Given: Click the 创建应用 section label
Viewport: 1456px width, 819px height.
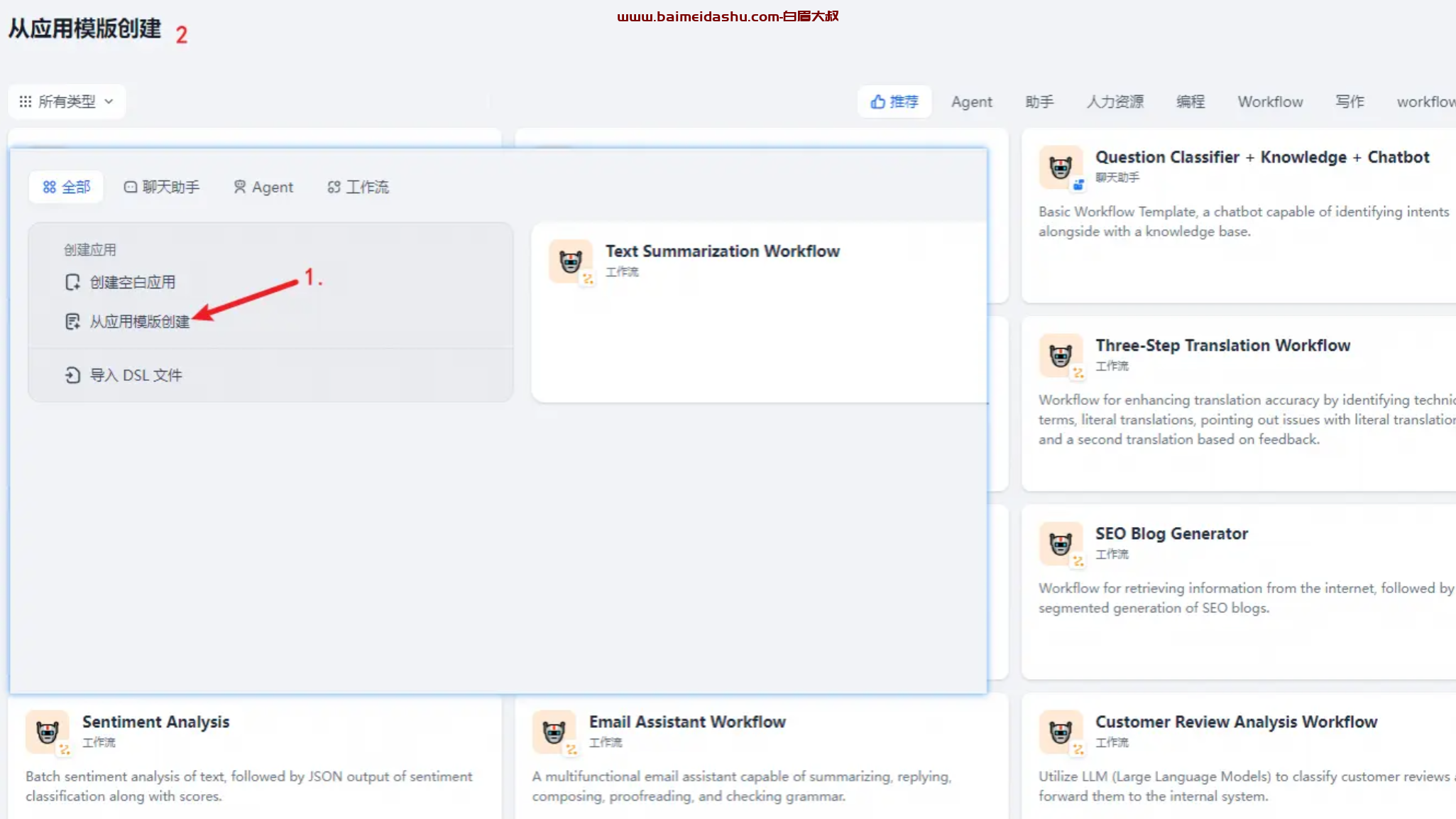Looking at the screenshot, I should tap(89, 250).
